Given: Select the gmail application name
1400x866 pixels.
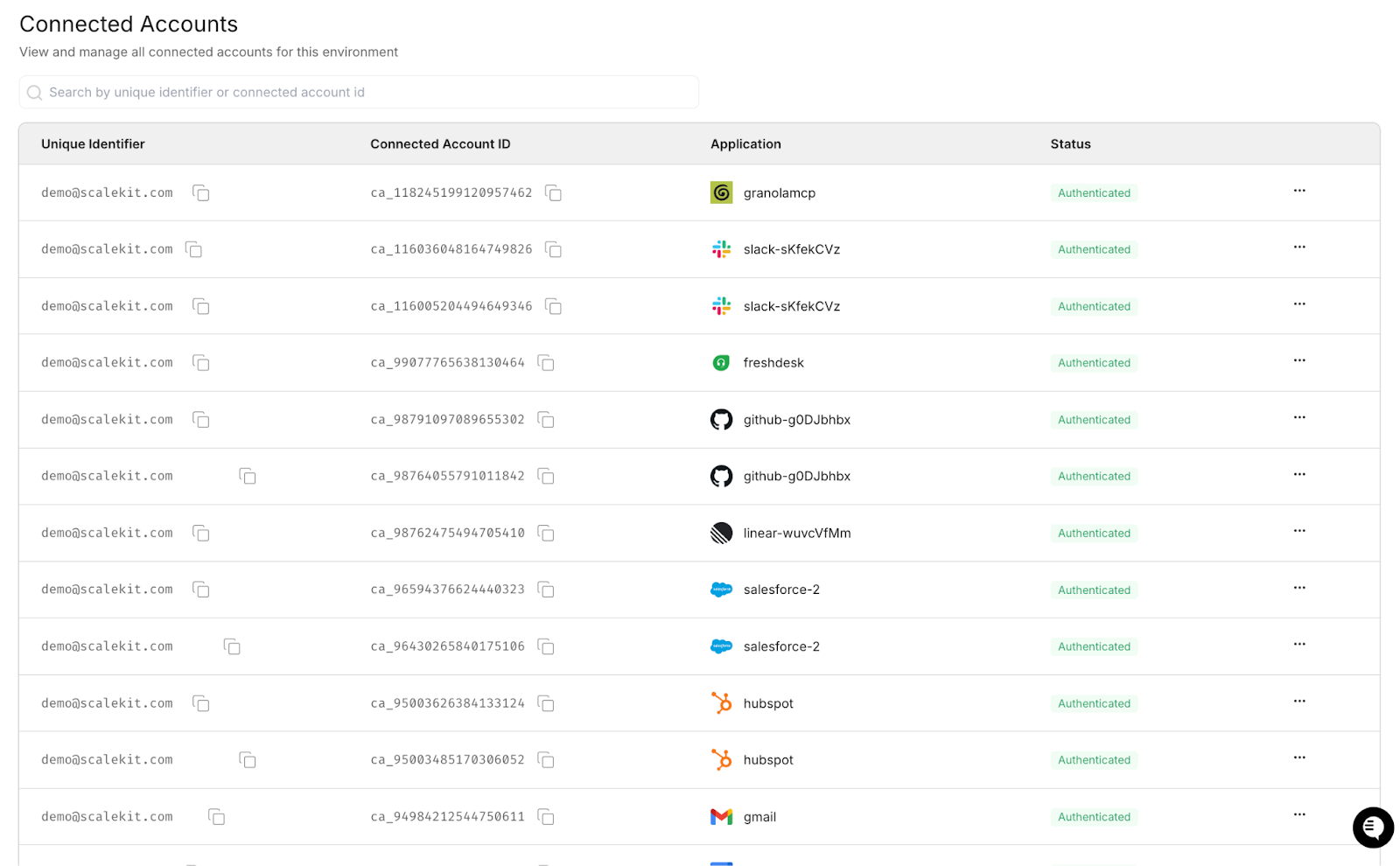Looking at the screenshot, I should pos(759,817).
